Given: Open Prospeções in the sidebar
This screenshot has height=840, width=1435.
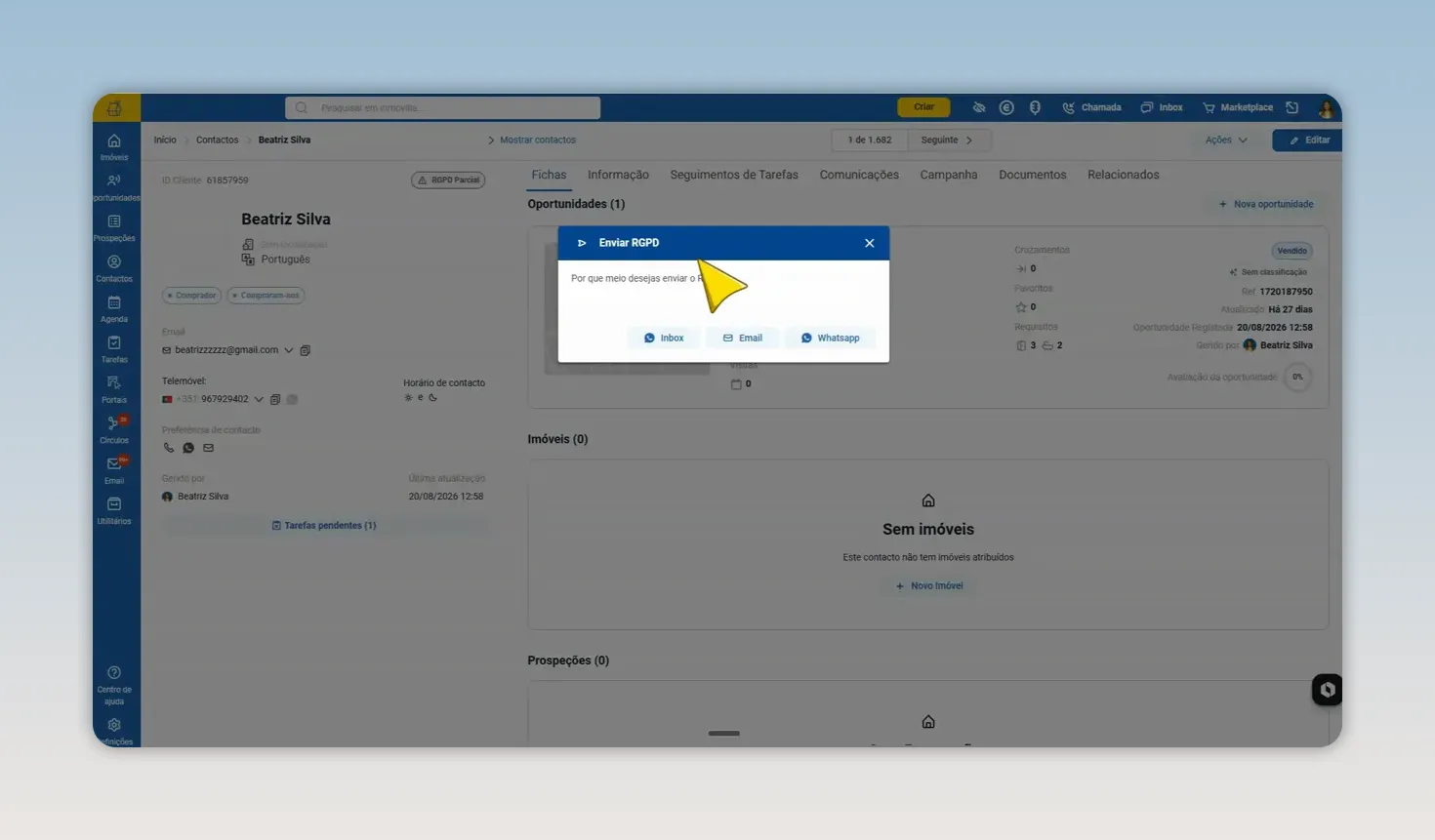Looking at the screenshot, I should click(114, 228).
